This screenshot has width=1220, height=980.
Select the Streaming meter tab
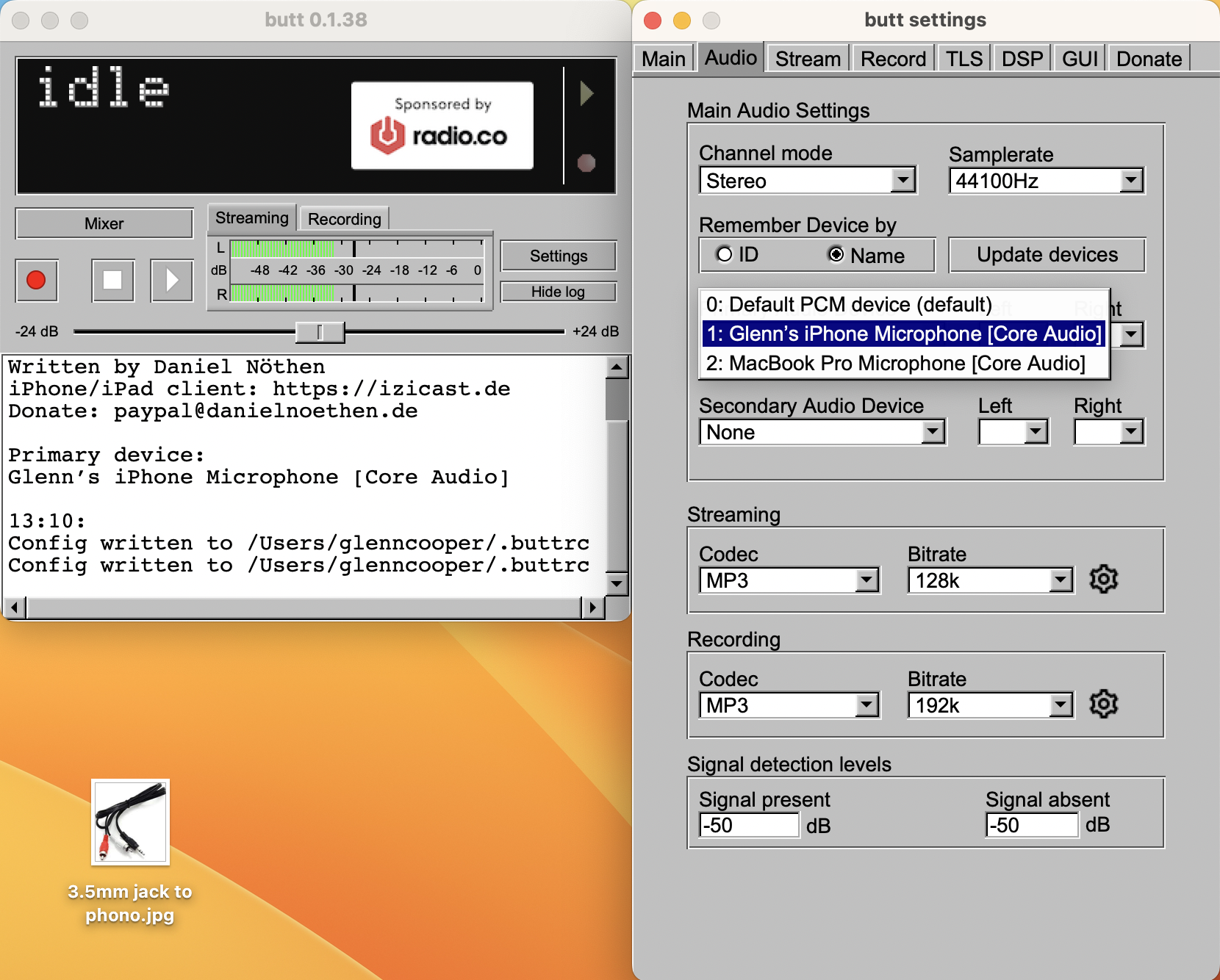tap(252, 217)
